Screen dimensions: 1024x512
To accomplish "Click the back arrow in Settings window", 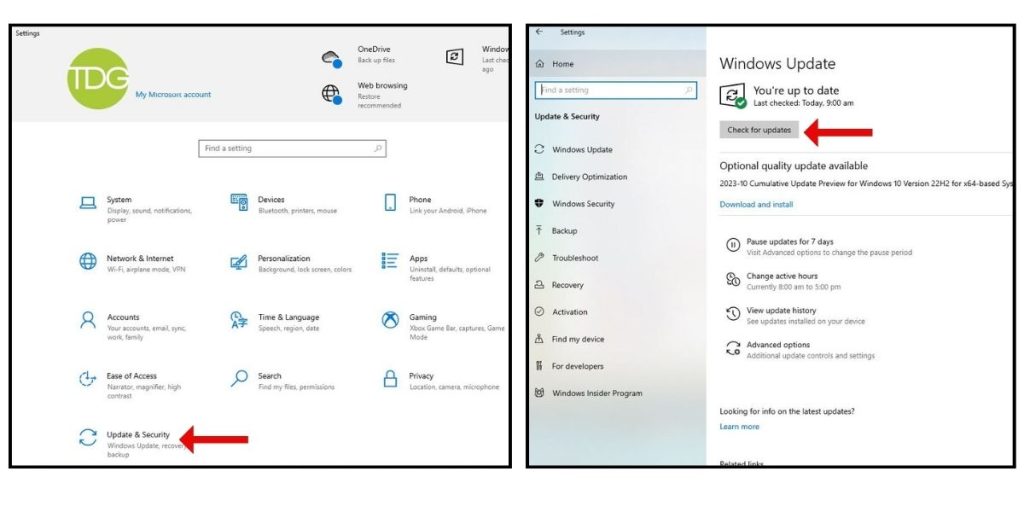I will point(539,31).
